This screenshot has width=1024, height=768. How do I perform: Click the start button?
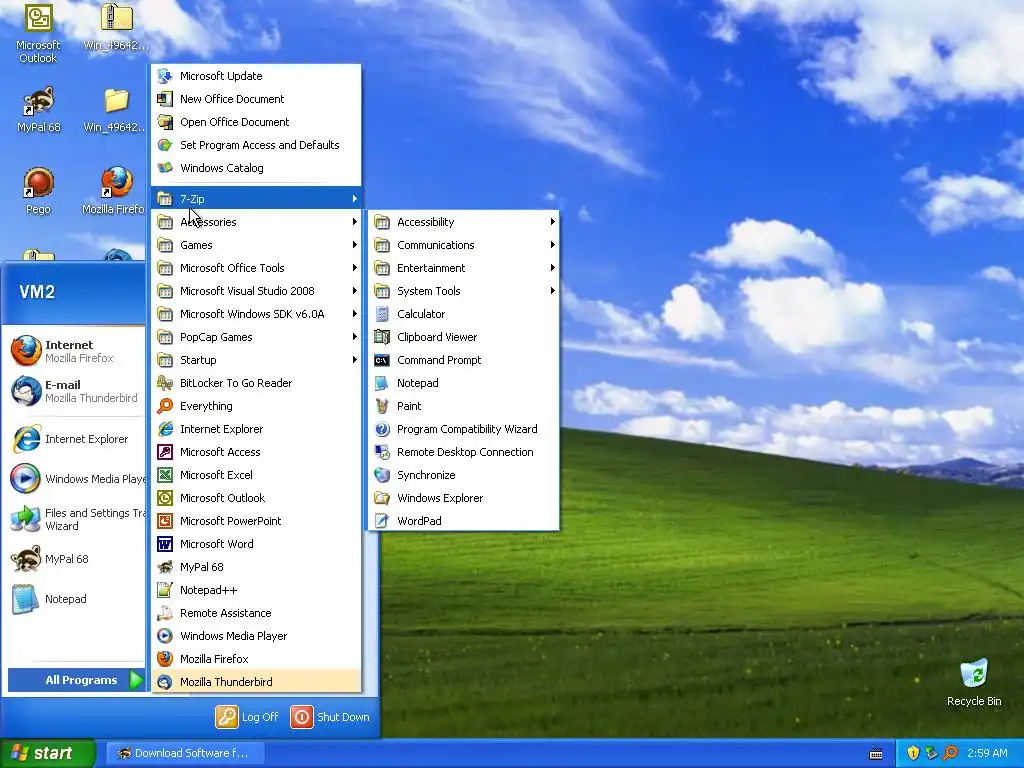(48, 753)
